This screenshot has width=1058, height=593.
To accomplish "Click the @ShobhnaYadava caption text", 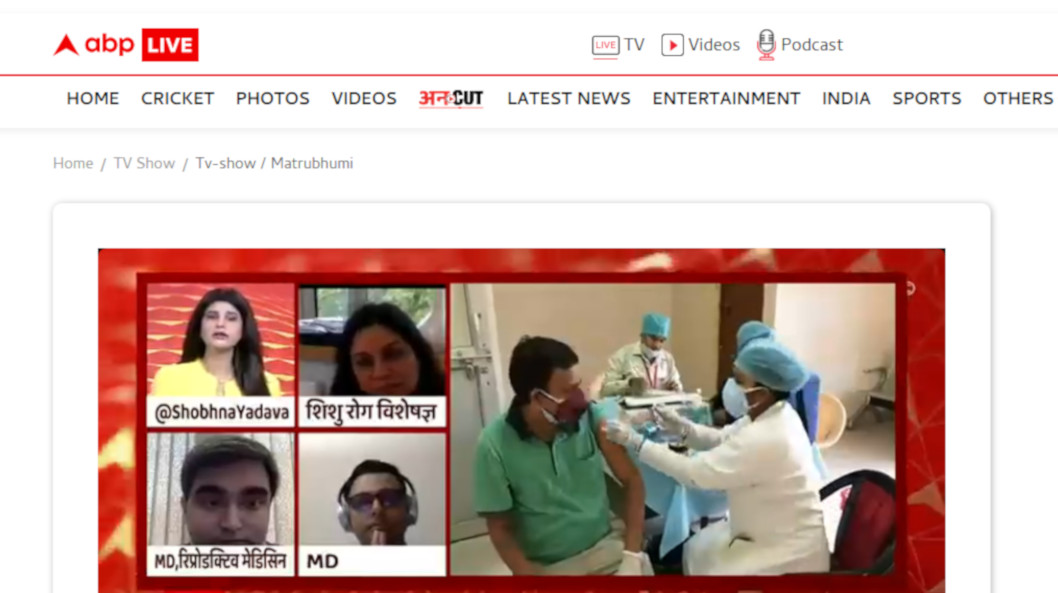I will coord(221,412).
